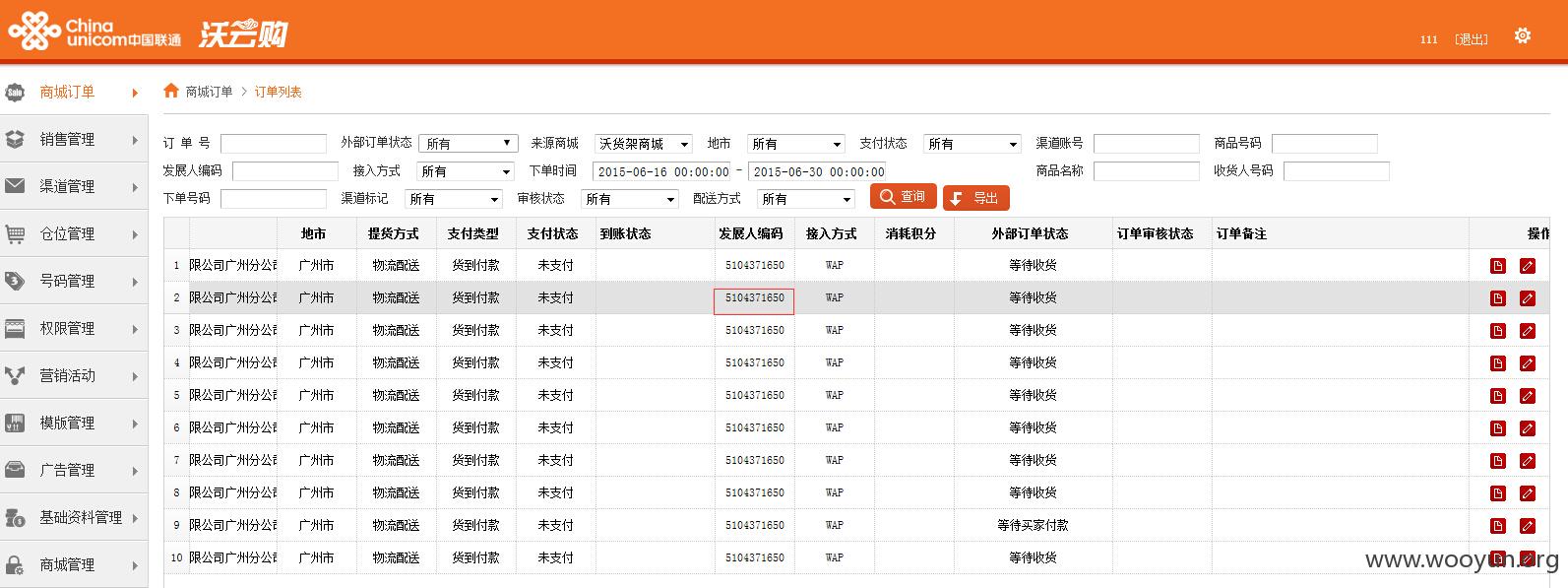Open 仓位管理 sidebar menu

[x=74, y=233]
